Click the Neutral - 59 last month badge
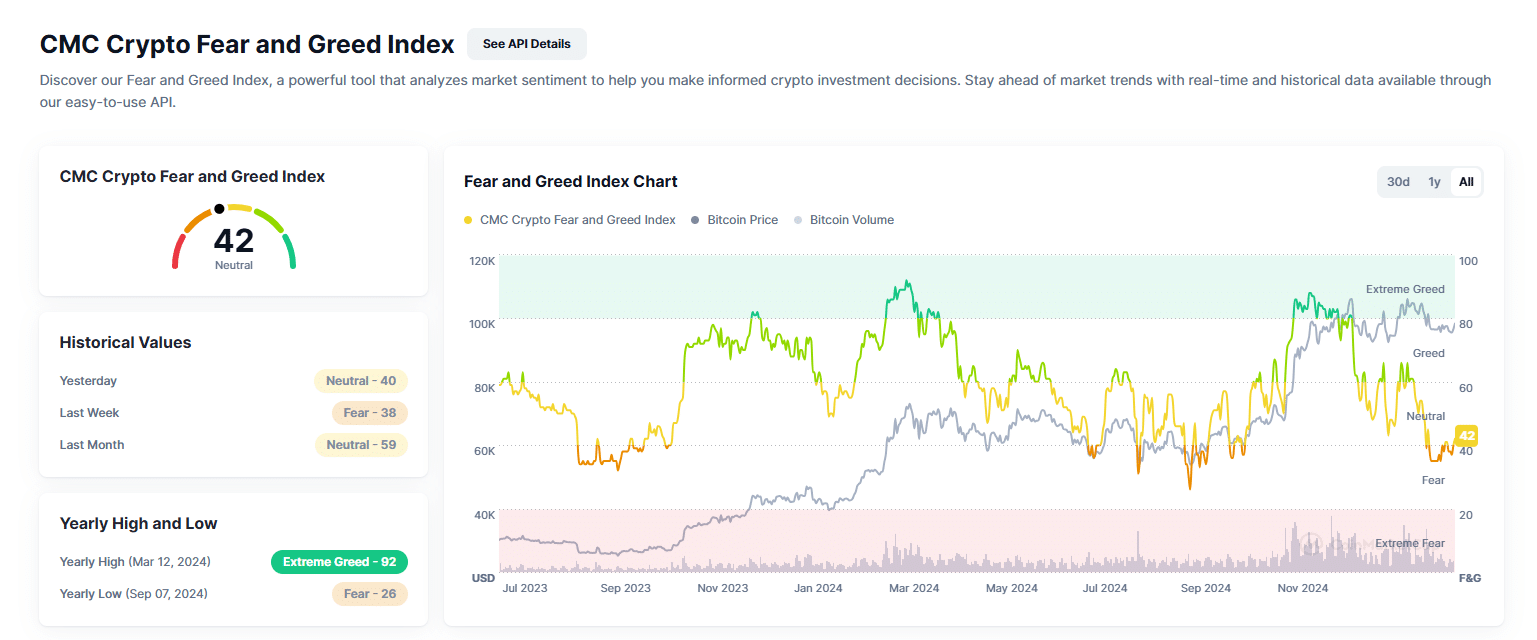Image resolution: width=1537 pixels, height=640 pixels. pyautogui.click(x=361, y=445)
